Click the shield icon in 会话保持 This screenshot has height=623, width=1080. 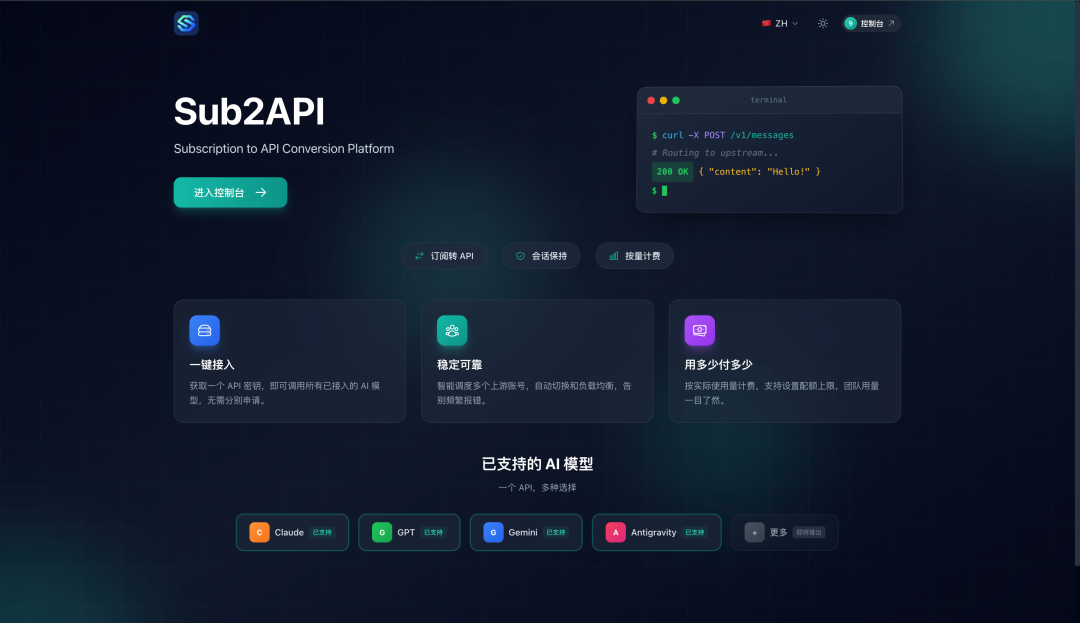[520, 256]
